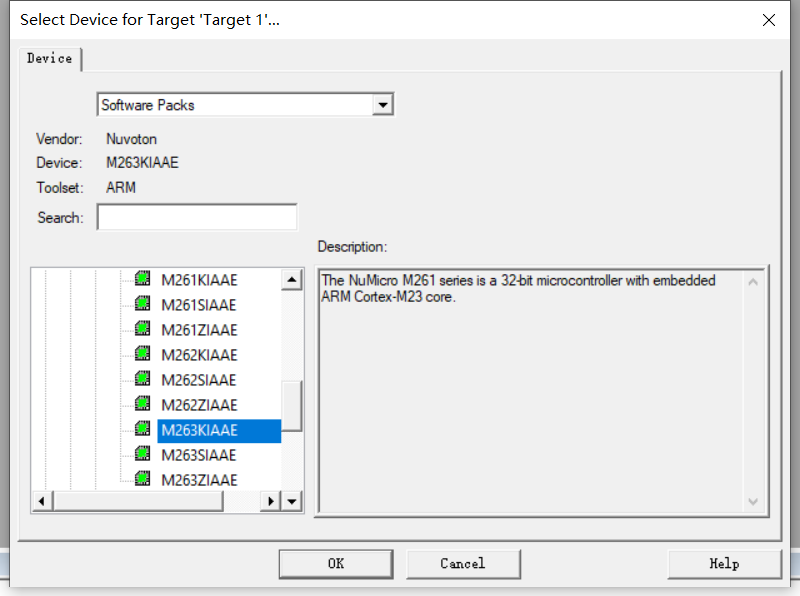Select device M261ZIAAE in the tree

199,330
